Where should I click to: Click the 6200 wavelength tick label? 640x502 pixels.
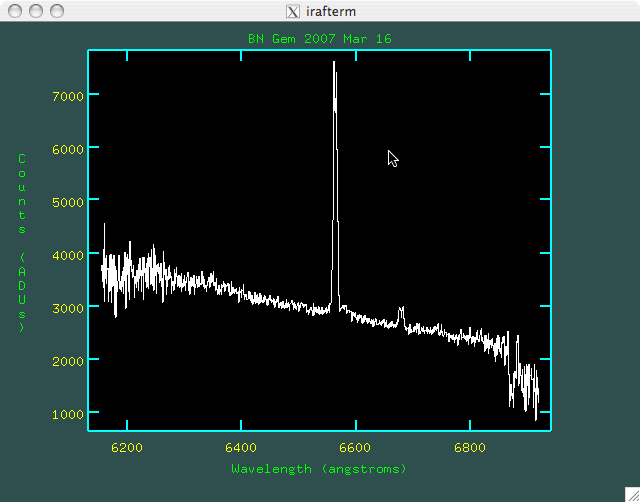point(127,448)
